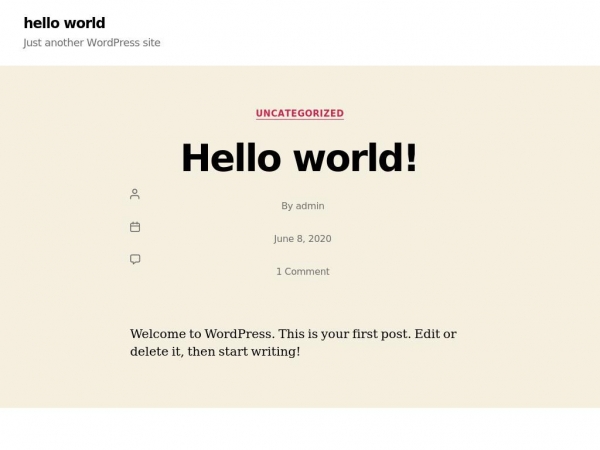
Task: Click the calendar post date icon
Action: (135, 227)
